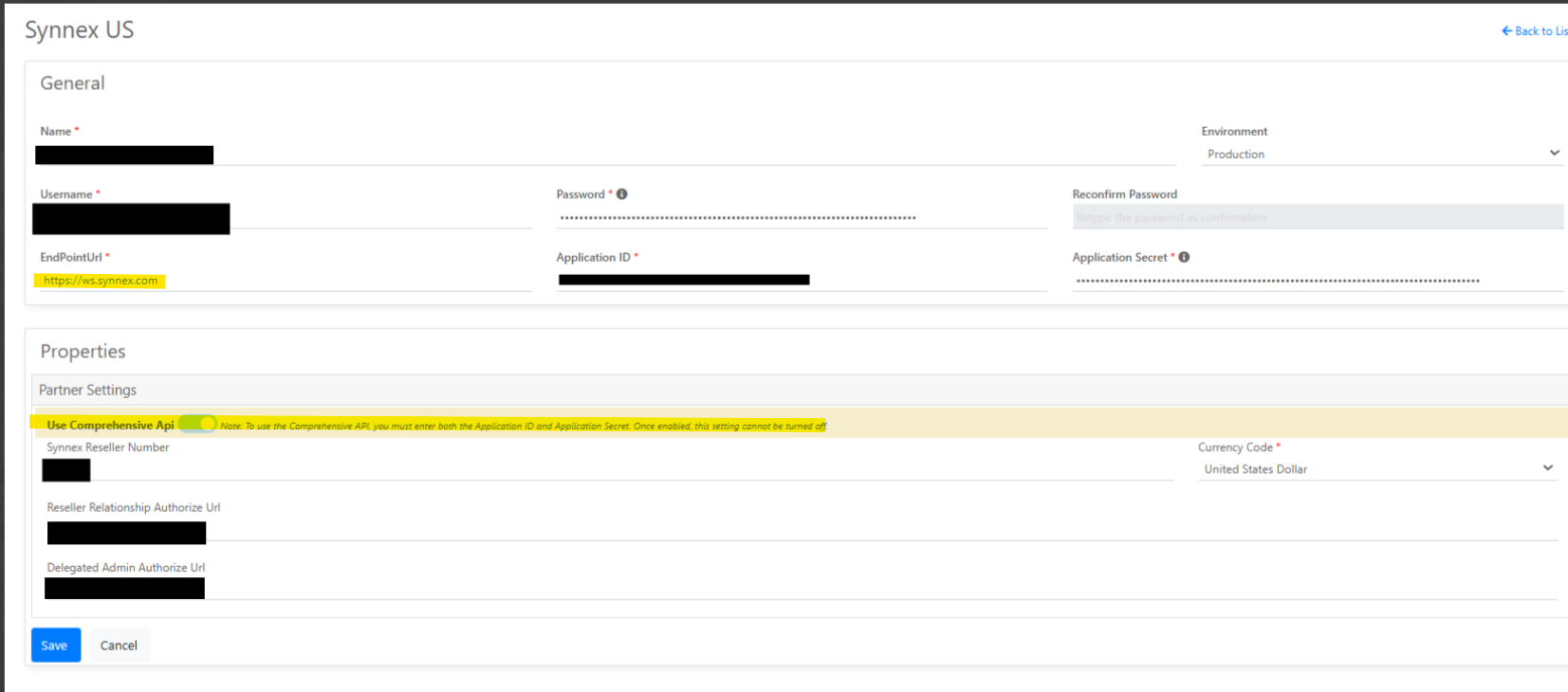Click the Reseller Relationship Authorize Url field
The height and width of the screenshot is (692, 1568).
tap(802, 531)
